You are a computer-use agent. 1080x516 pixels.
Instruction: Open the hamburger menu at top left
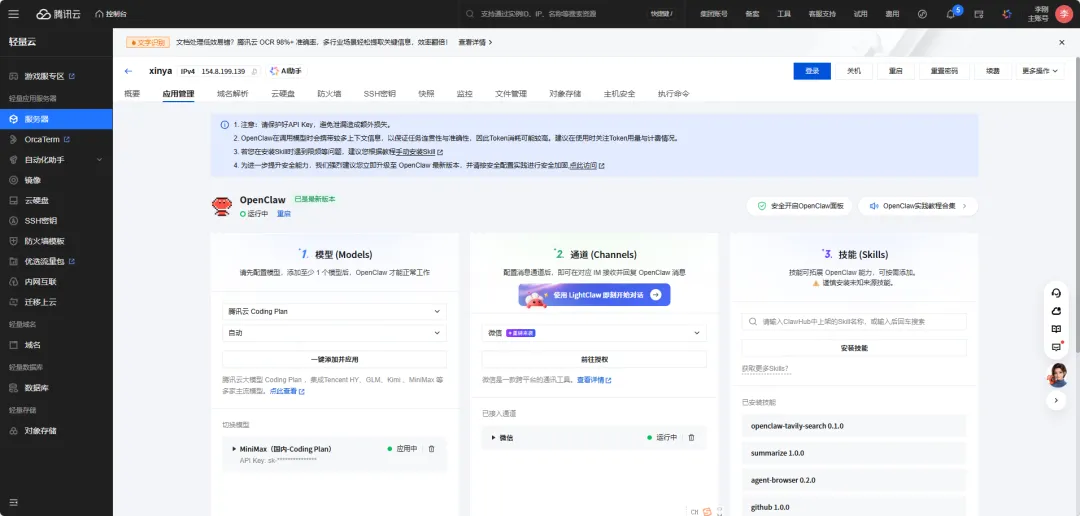coord(14,14)
